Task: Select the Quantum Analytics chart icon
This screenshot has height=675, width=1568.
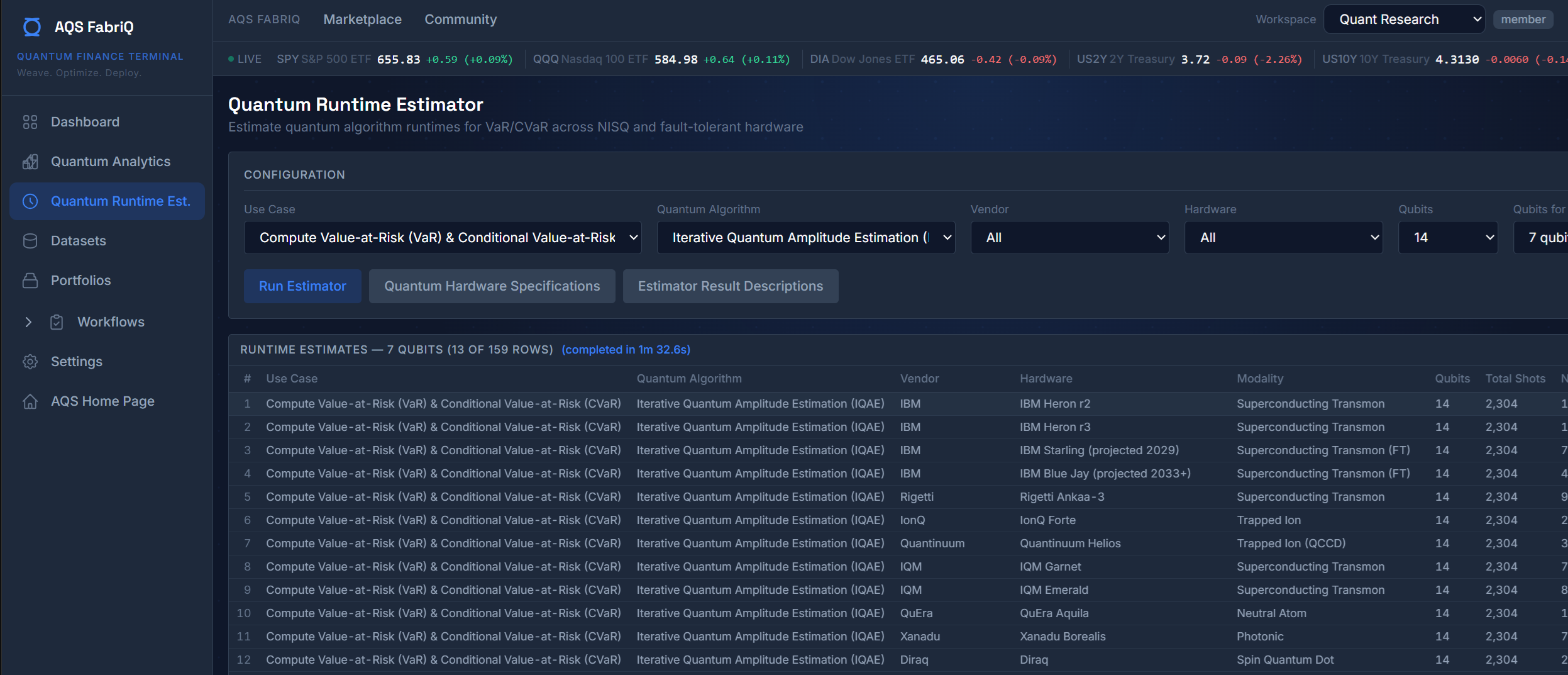Action: coord(31,161)
